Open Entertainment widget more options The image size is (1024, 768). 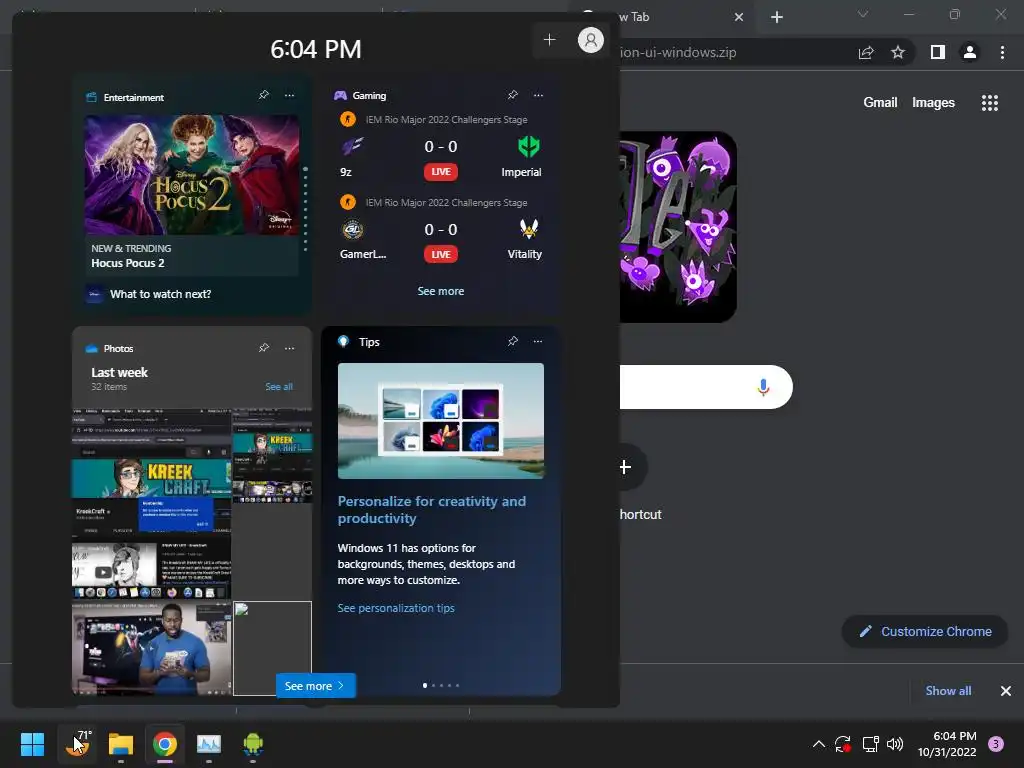click(289, 95)
